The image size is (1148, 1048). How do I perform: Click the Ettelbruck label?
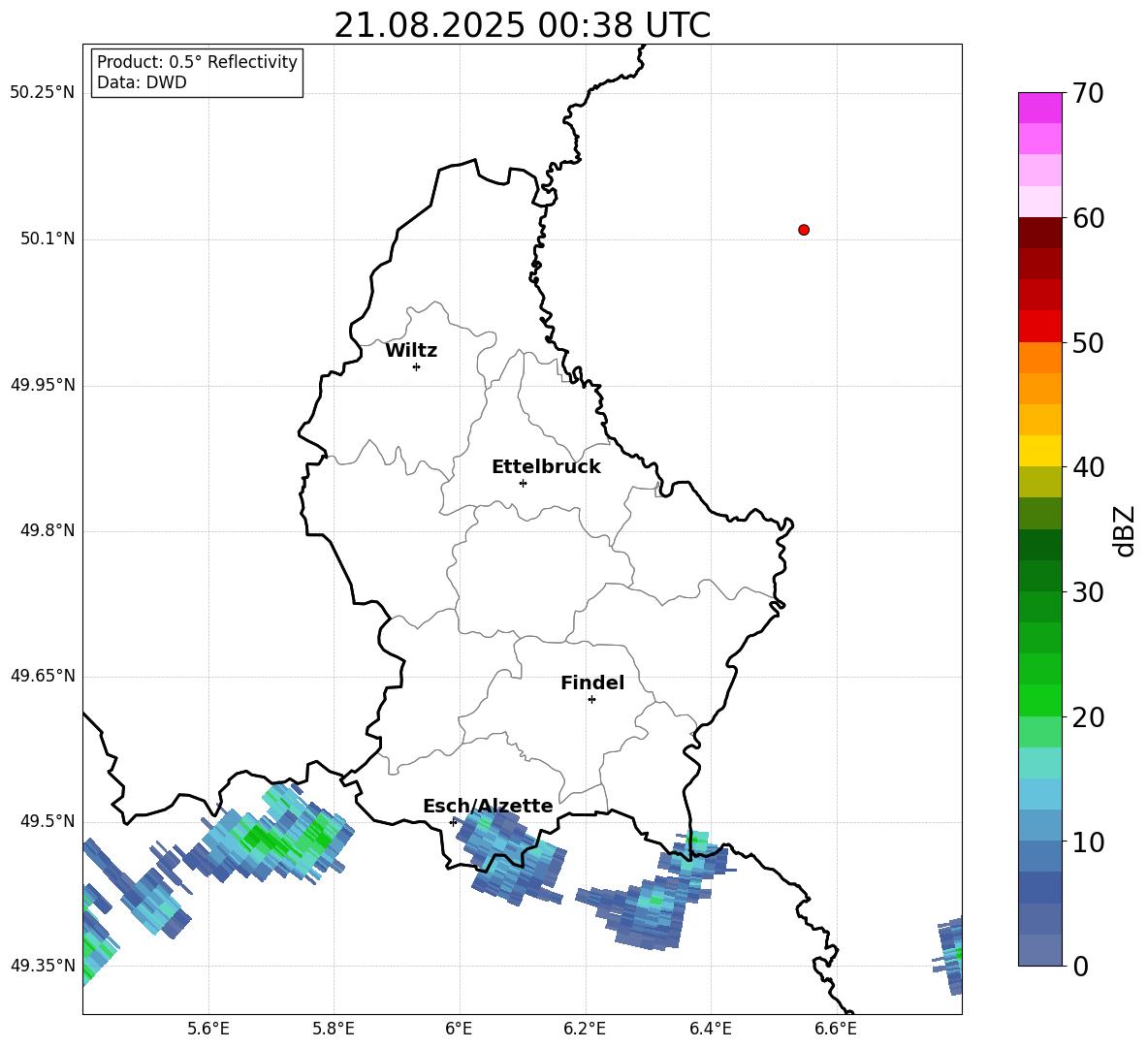pyautogui.click(x=546, y=467)
